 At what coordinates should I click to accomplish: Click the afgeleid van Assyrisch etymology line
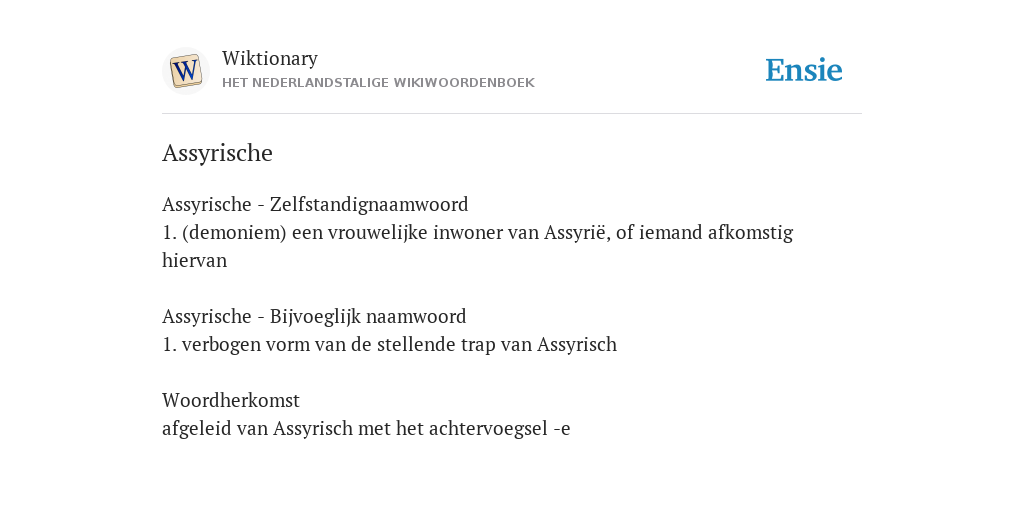pyautogui.click(x=366, y=429)
